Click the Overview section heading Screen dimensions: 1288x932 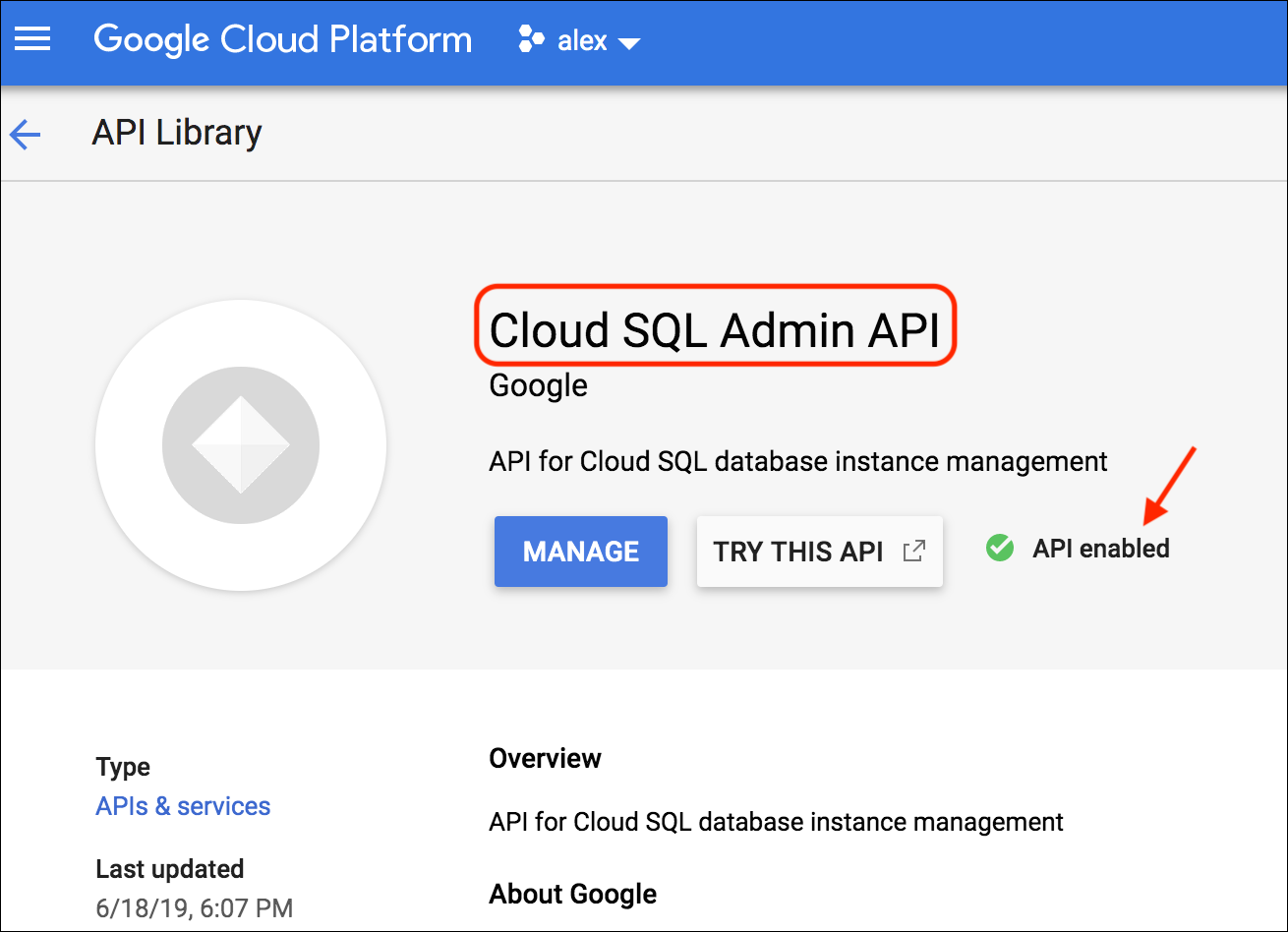(545, 758)
